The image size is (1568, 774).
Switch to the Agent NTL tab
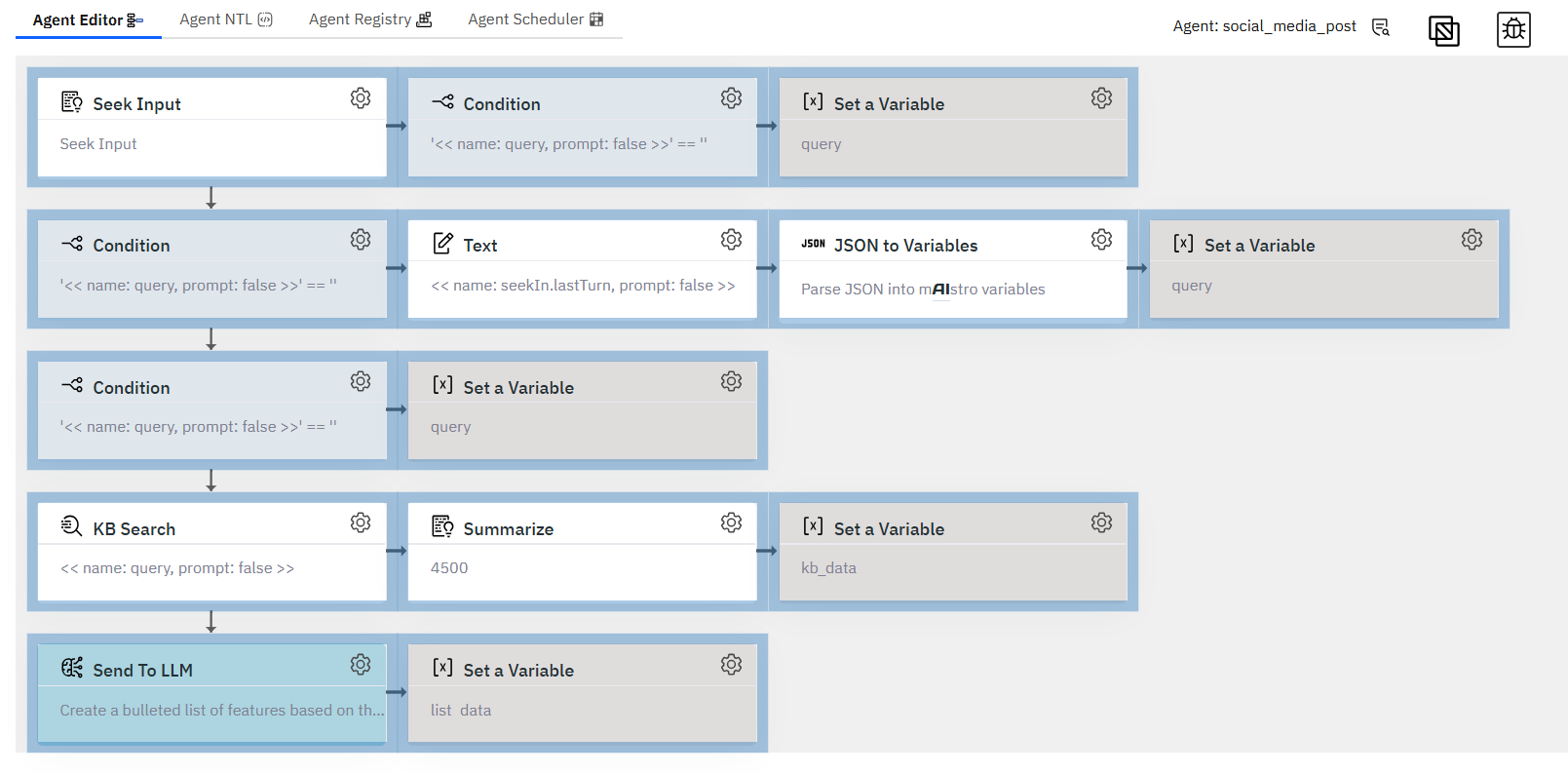[x=226, y=19]
